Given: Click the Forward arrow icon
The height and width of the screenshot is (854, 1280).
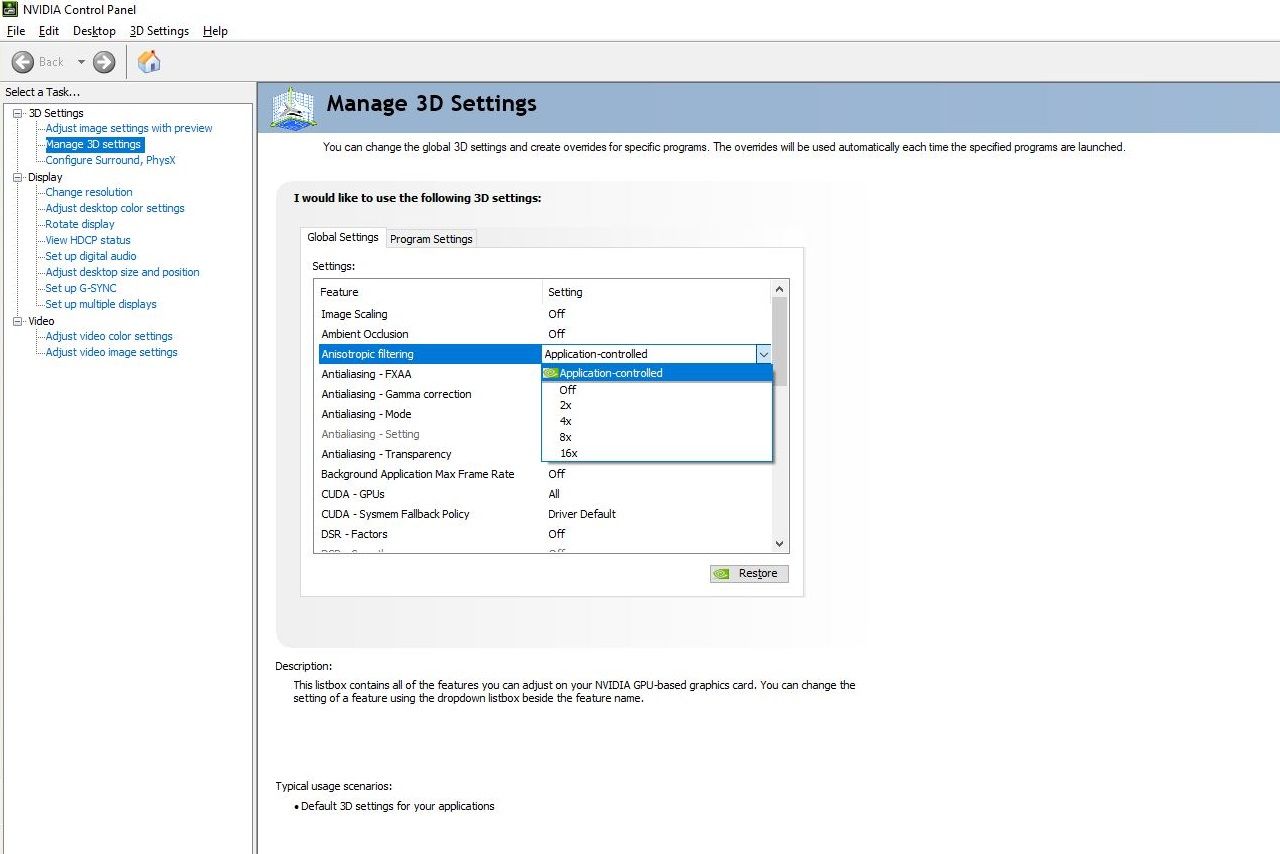Looking at the screenshot, I should pos(104,62).
